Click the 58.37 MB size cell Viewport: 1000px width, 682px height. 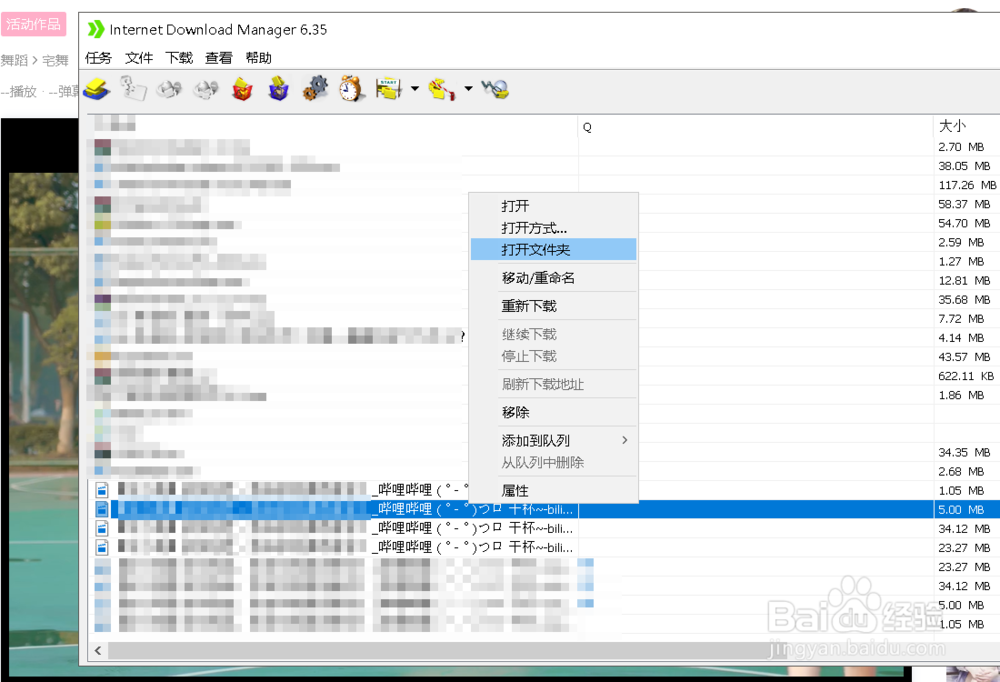pos(964,204)
